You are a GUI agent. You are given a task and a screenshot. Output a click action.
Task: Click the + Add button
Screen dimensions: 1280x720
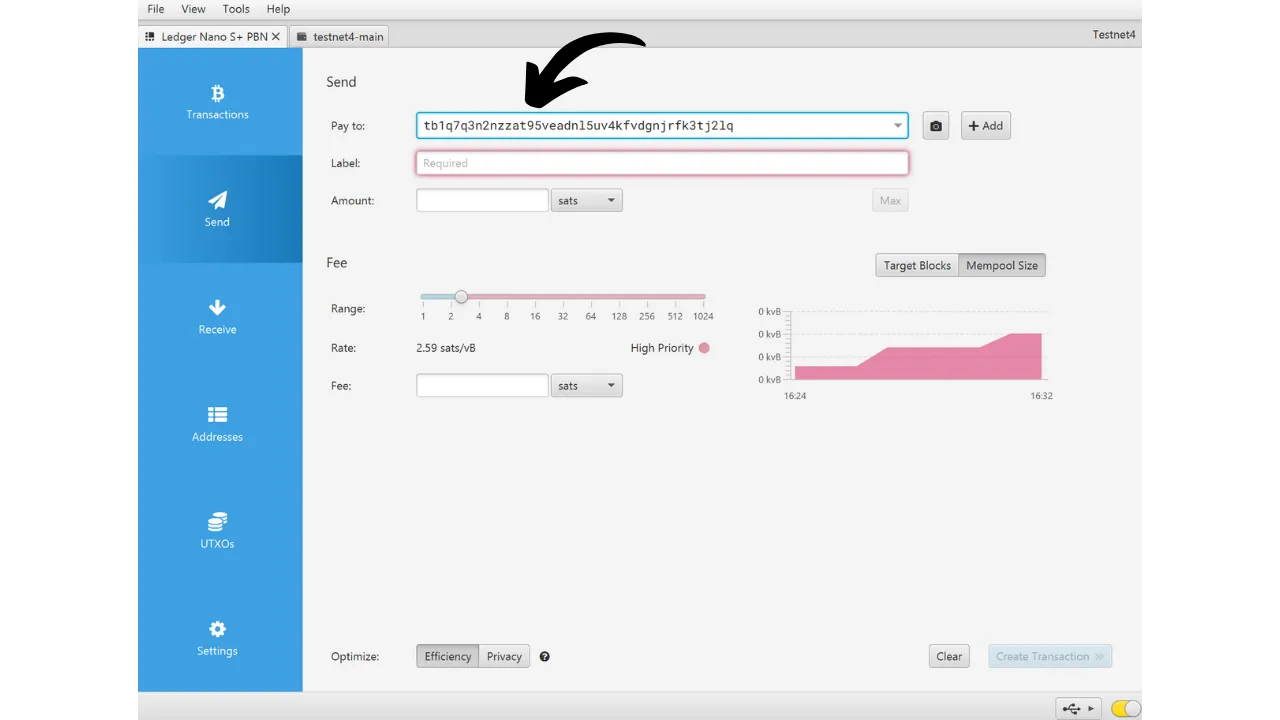click(x=986, y=126)
